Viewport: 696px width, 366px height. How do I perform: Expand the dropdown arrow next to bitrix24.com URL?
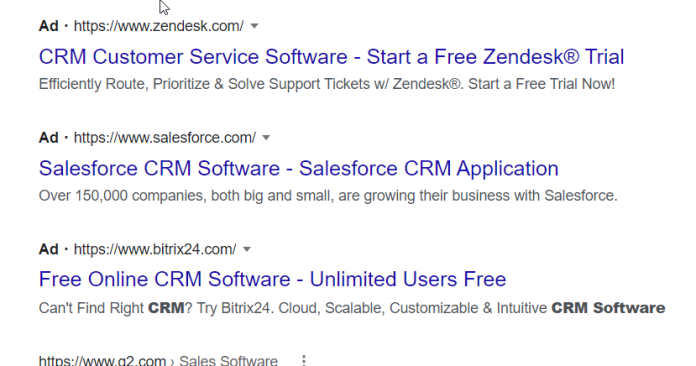tap(247, 249)
